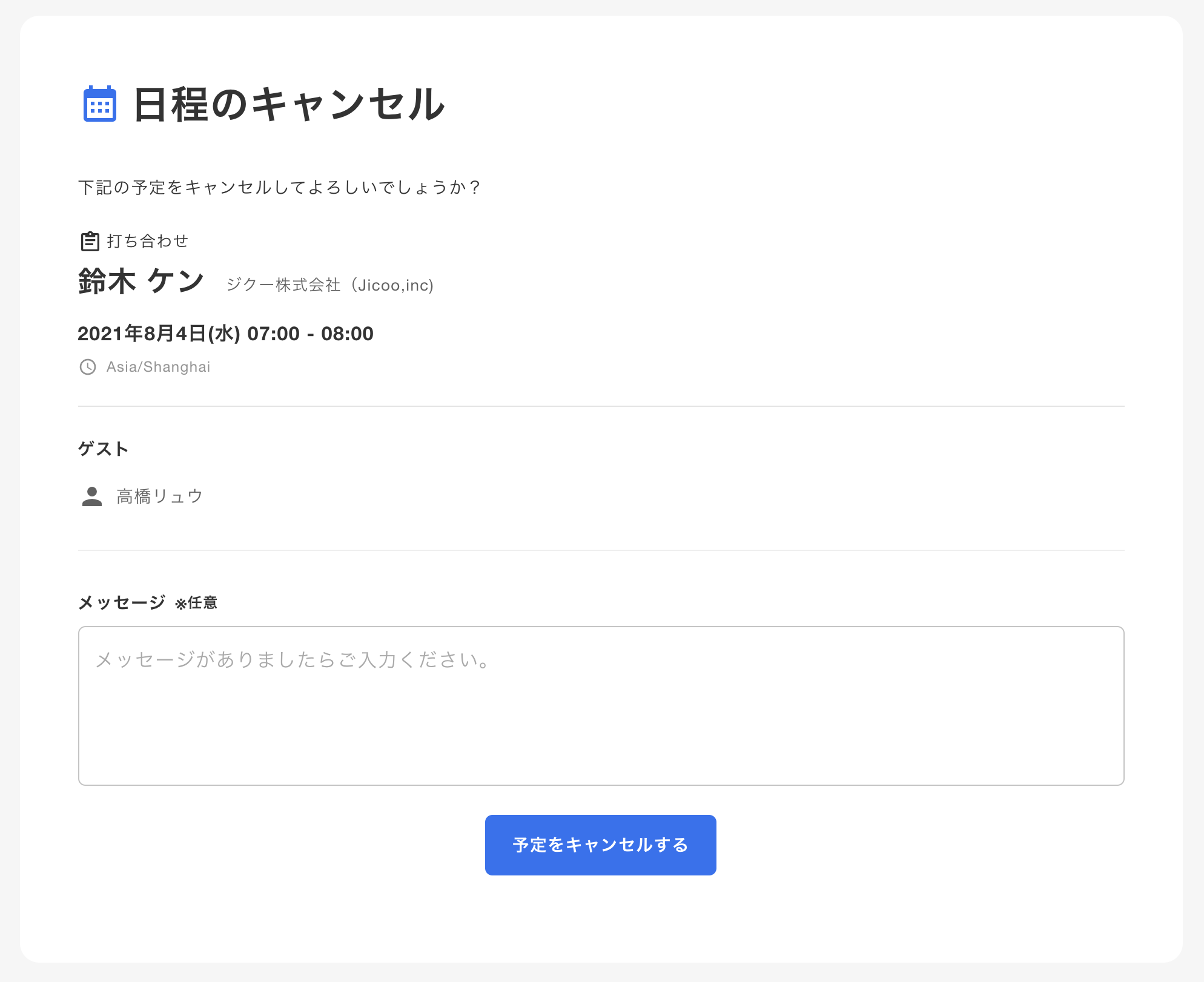Focus the message textarea field
The width and height of the screenshot is (1204, 982).
point(601,705)
